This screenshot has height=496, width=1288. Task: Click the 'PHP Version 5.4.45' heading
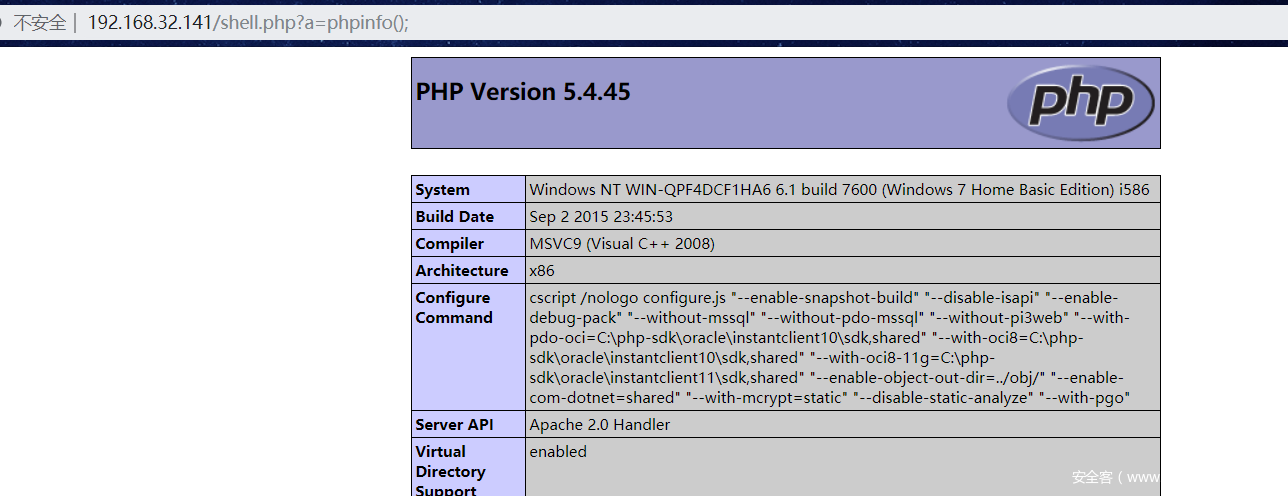(523, 92)
